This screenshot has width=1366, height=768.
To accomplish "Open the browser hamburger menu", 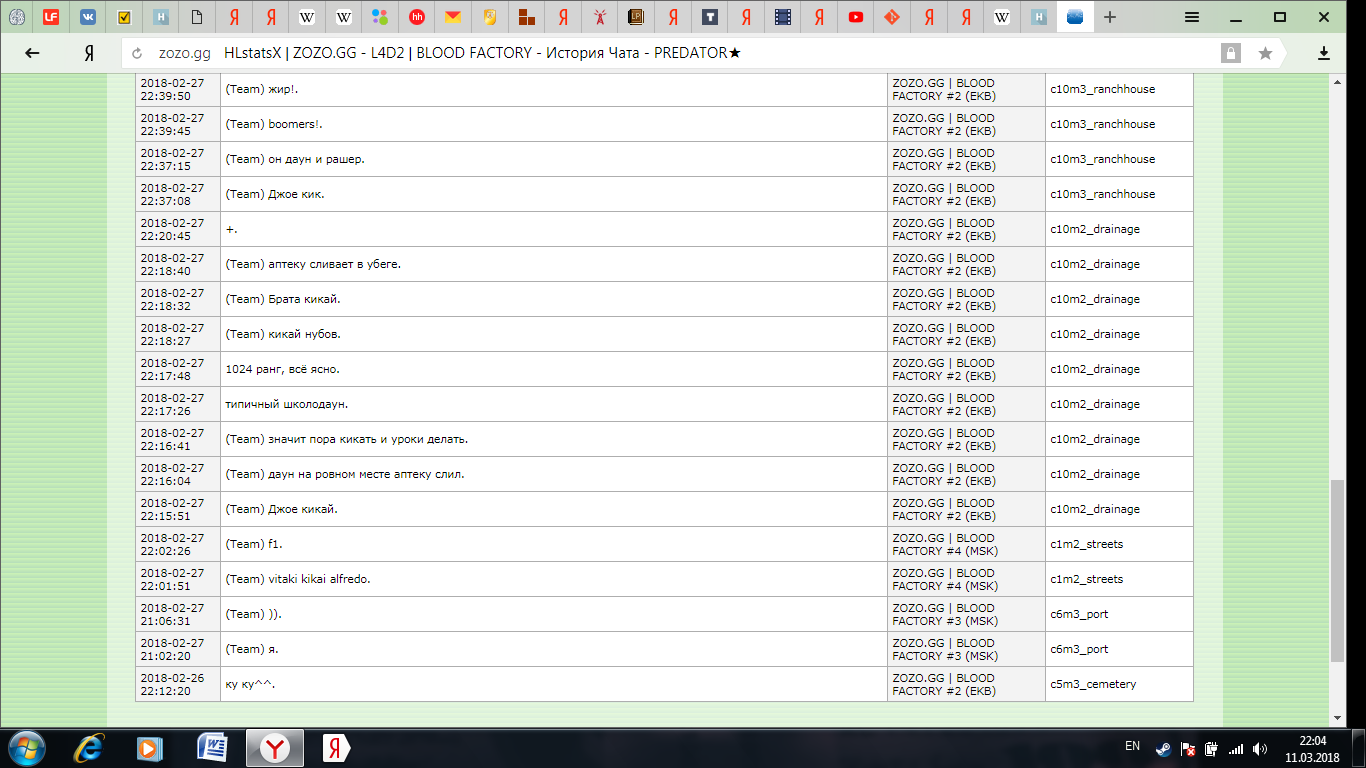I will (x=1191, y=17).
